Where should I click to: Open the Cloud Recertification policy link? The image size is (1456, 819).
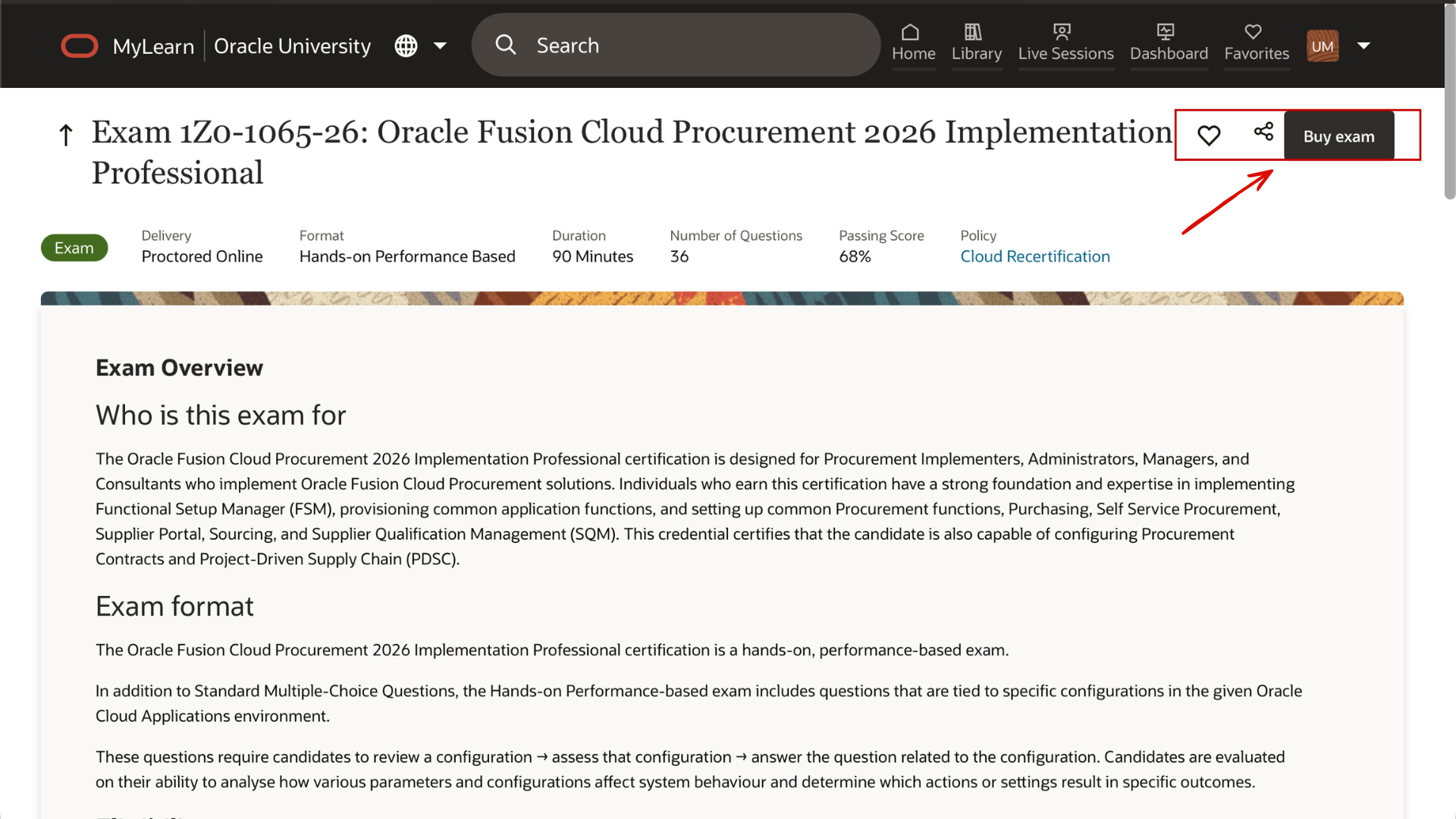pos(1035,256)
